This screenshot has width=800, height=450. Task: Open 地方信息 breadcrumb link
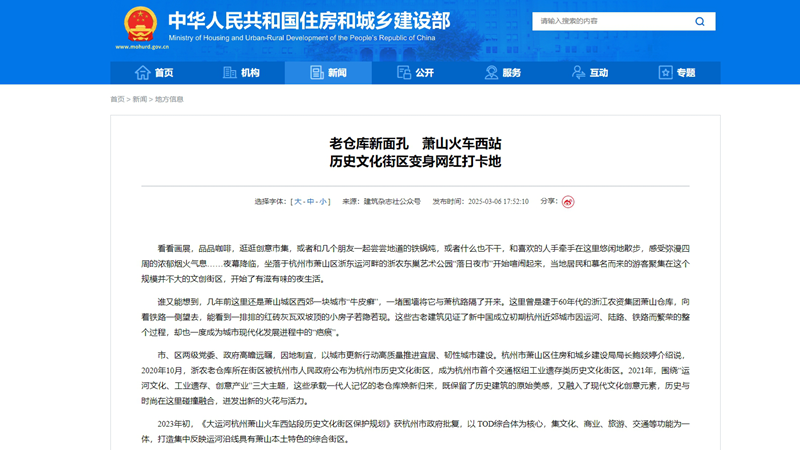(168, 99)
